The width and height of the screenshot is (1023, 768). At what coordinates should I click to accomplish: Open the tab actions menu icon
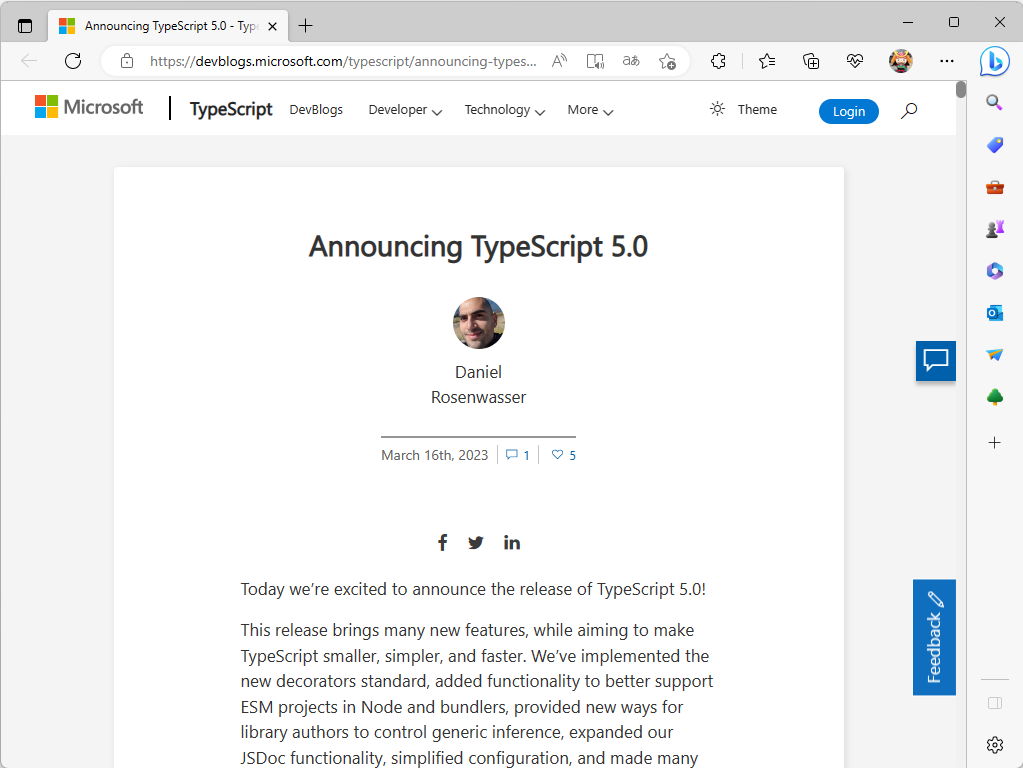click(x=25, y=26)
